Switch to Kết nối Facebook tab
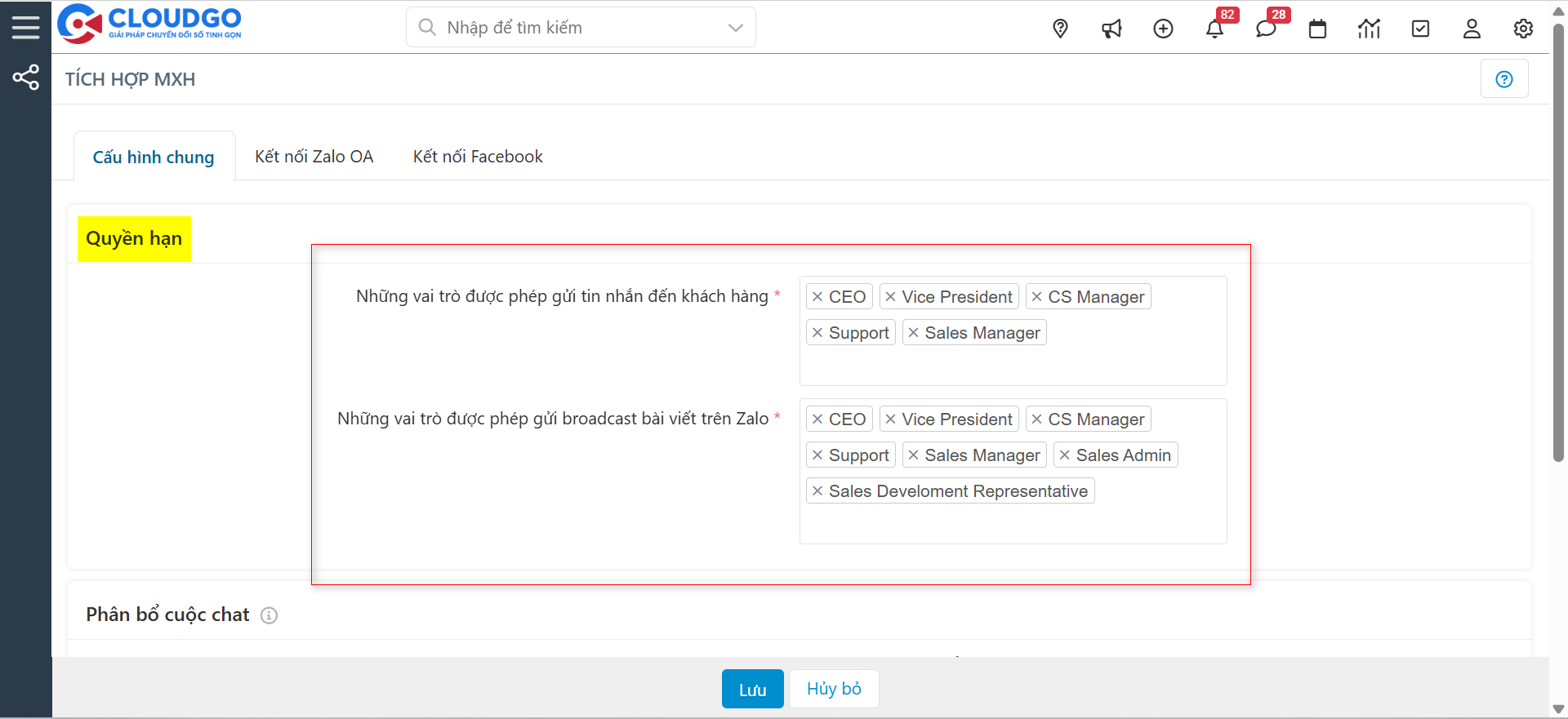1568x719 pixels. 477,157
